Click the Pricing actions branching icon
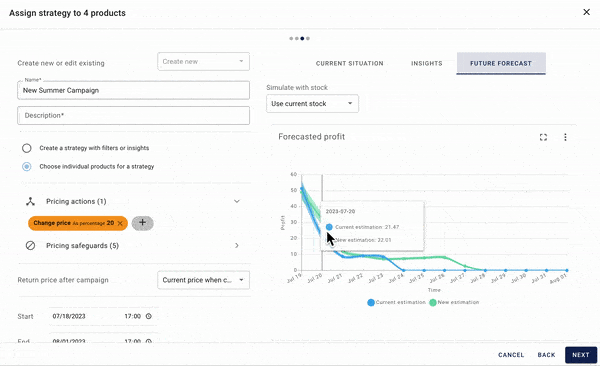Screen dimensions: 600x366 [x=30, y=201]
